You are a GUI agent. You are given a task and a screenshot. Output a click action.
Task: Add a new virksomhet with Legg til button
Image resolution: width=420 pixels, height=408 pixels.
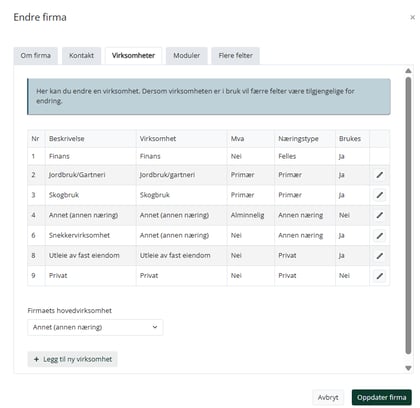point(72,359)
